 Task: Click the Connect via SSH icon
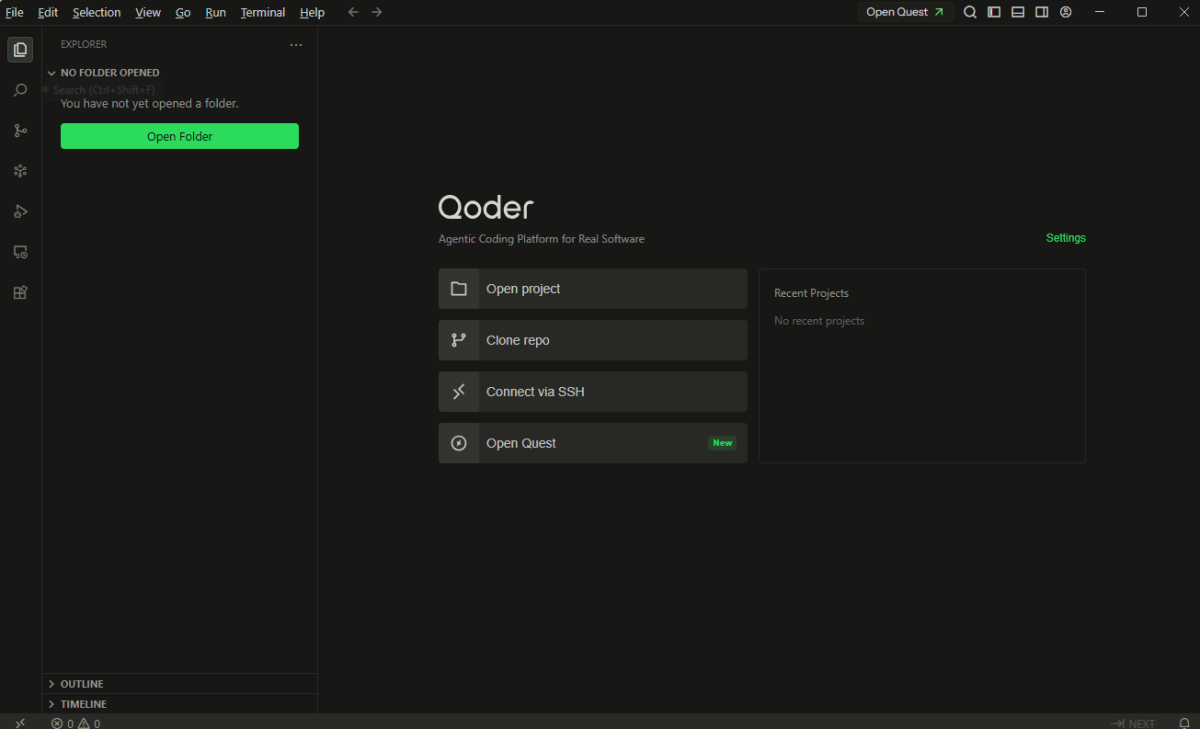click(x=459, y=392)
